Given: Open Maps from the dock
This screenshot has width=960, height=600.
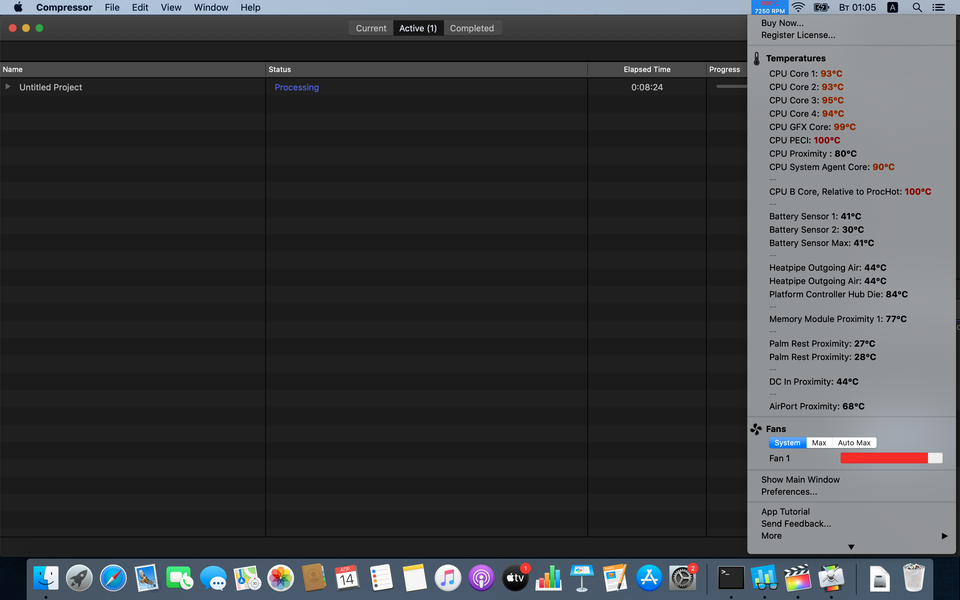Looking at the screenshot, I should [247, 577].
